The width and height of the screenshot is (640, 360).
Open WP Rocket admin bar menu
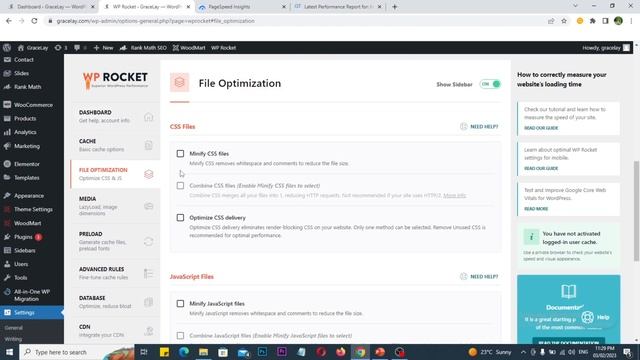point(223,48)
